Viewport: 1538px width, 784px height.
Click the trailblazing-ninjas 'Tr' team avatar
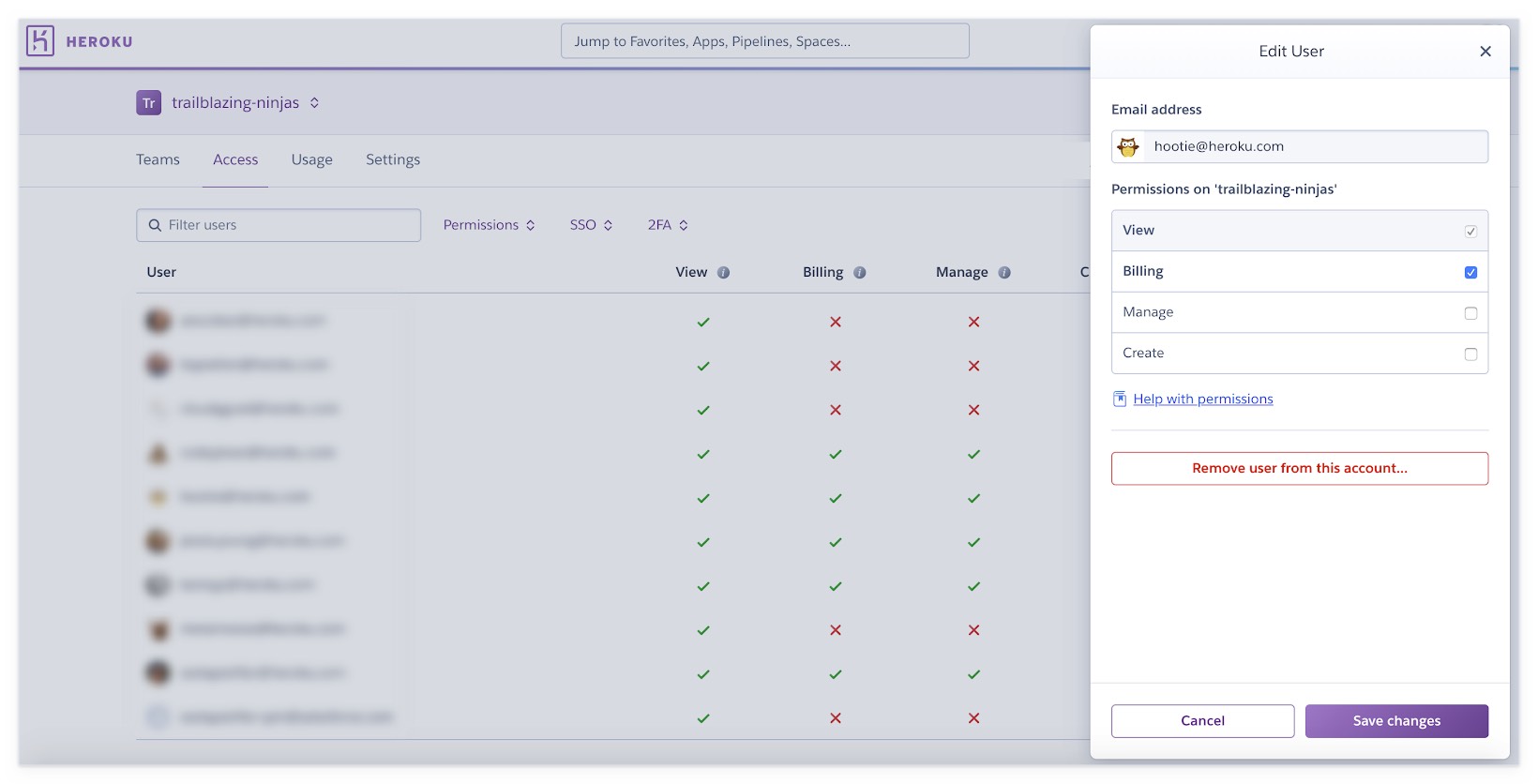coord(148,103)
